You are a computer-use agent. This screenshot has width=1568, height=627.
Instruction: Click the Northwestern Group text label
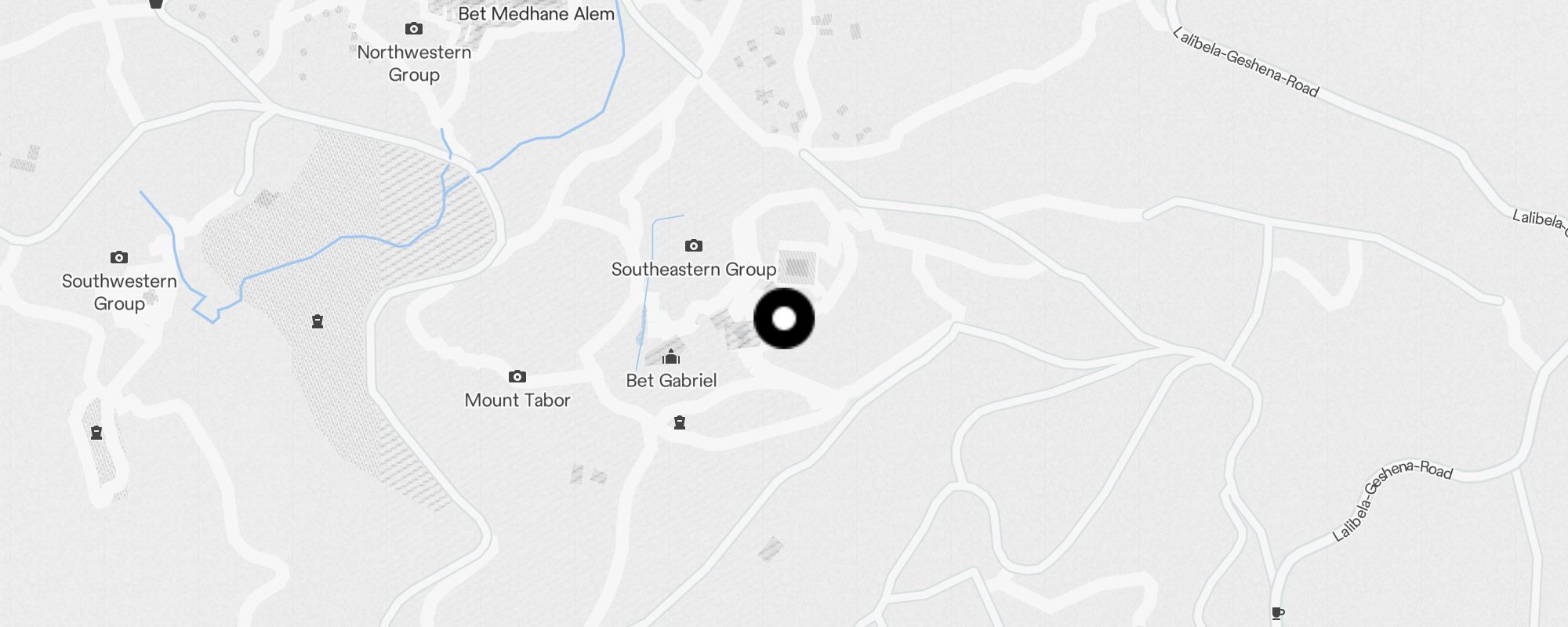coord(414,63)
